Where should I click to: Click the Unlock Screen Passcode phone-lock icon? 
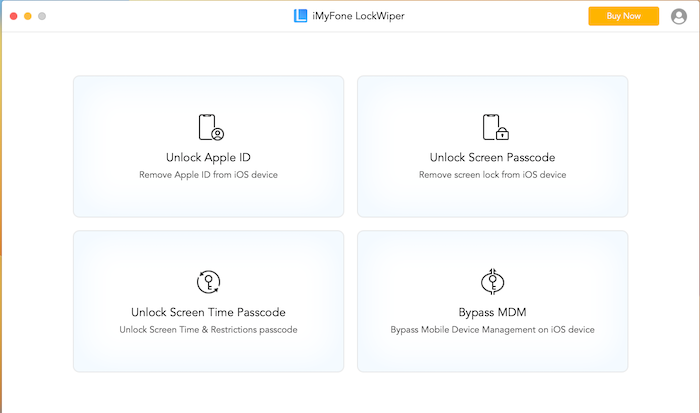click(496, 127)
